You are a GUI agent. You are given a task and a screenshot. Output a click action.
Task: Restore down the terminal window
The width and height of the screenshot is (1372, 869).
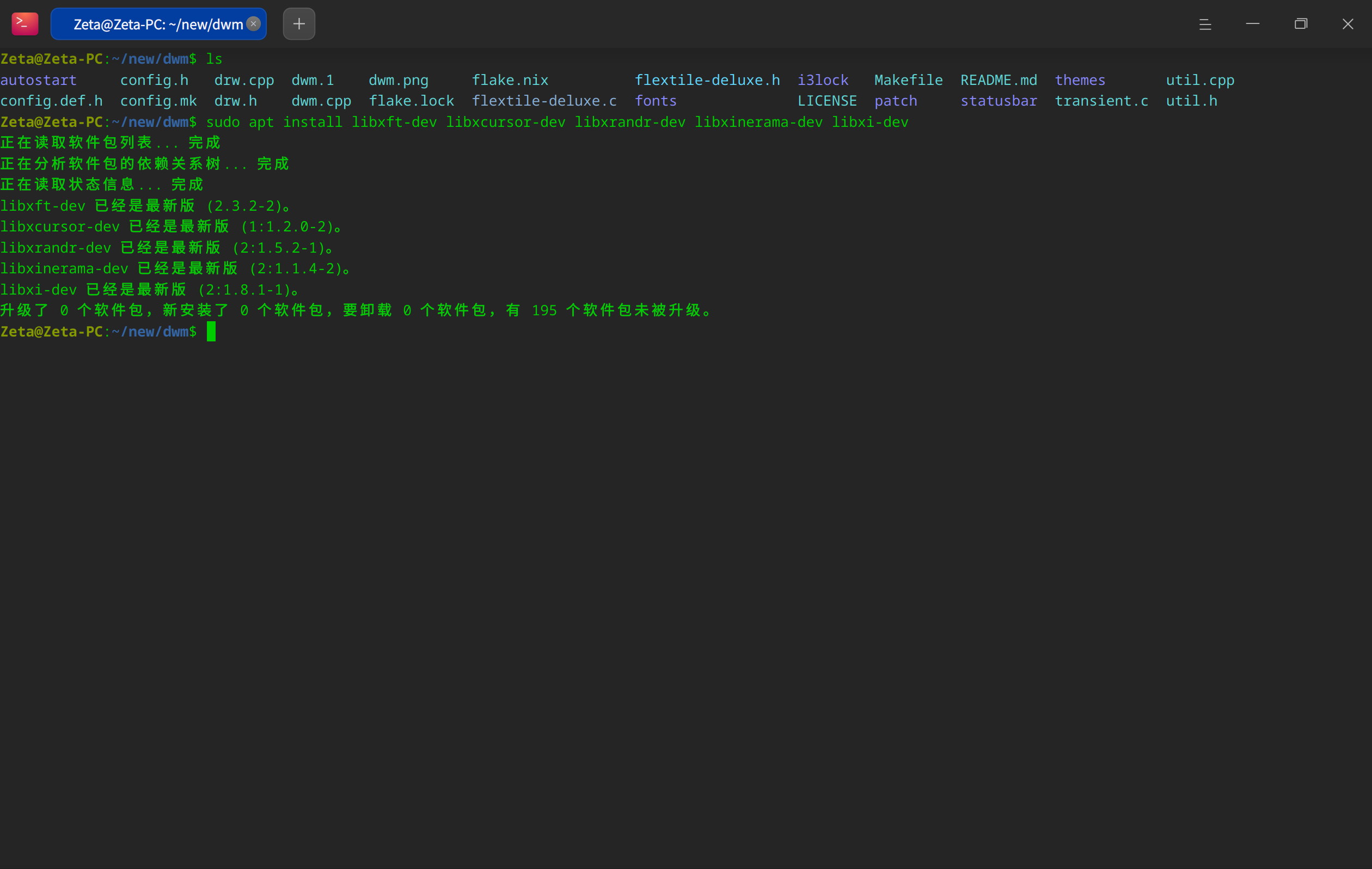pos(1301,24)
